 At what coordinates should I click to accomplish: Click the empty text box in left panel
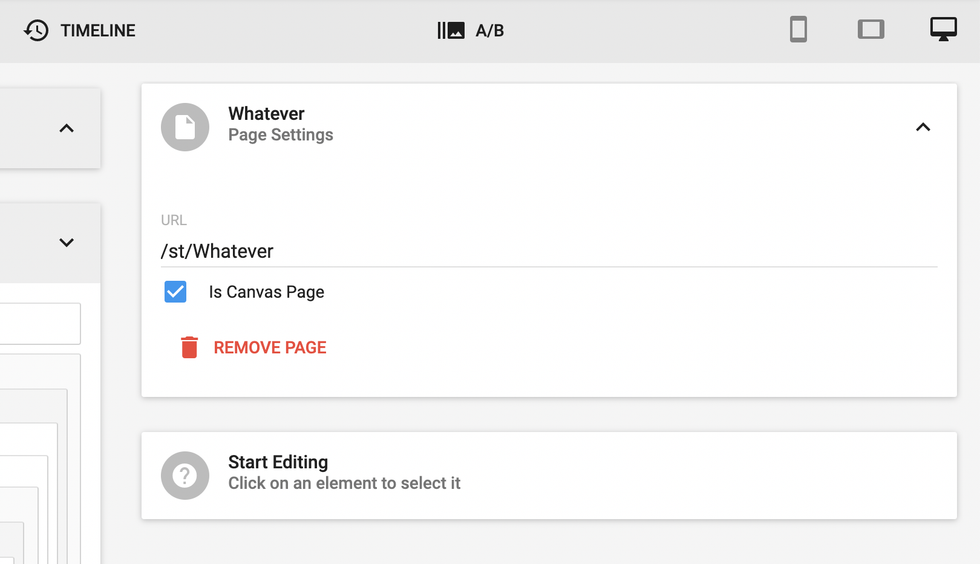[x=40, y=324]
